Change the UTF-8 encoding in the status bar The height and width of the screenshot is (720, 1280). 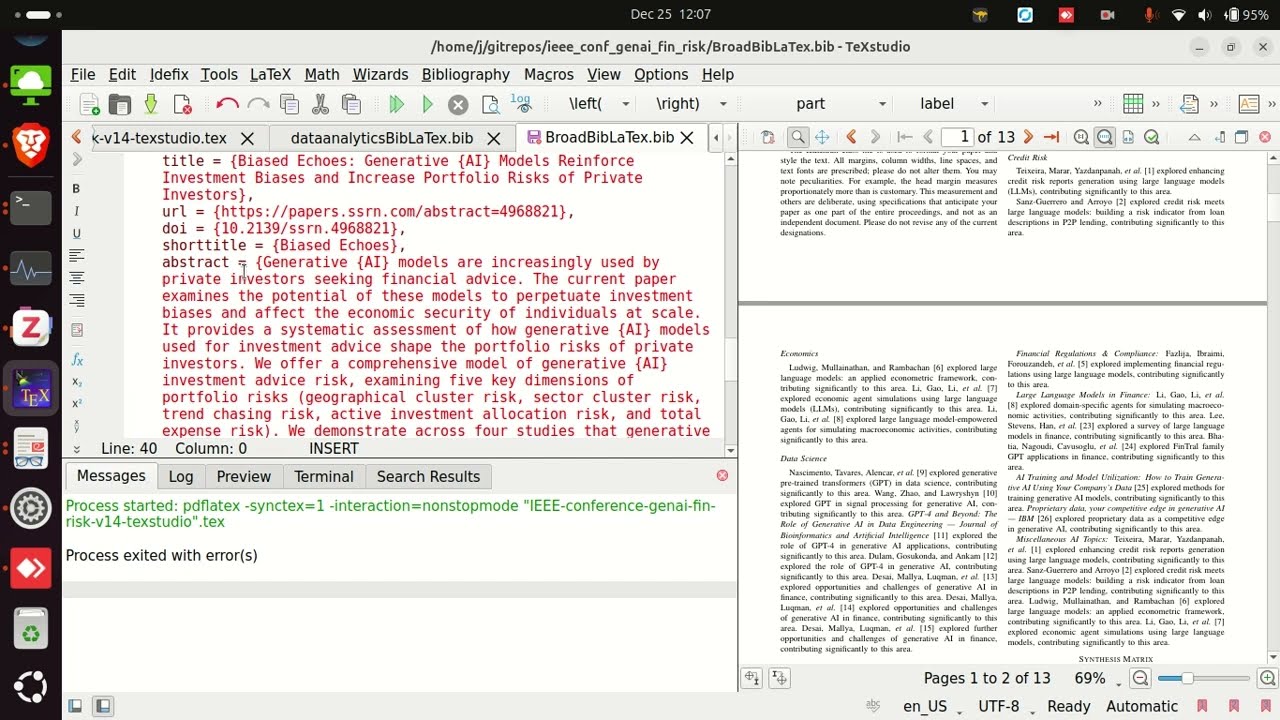coord(1004,706)
